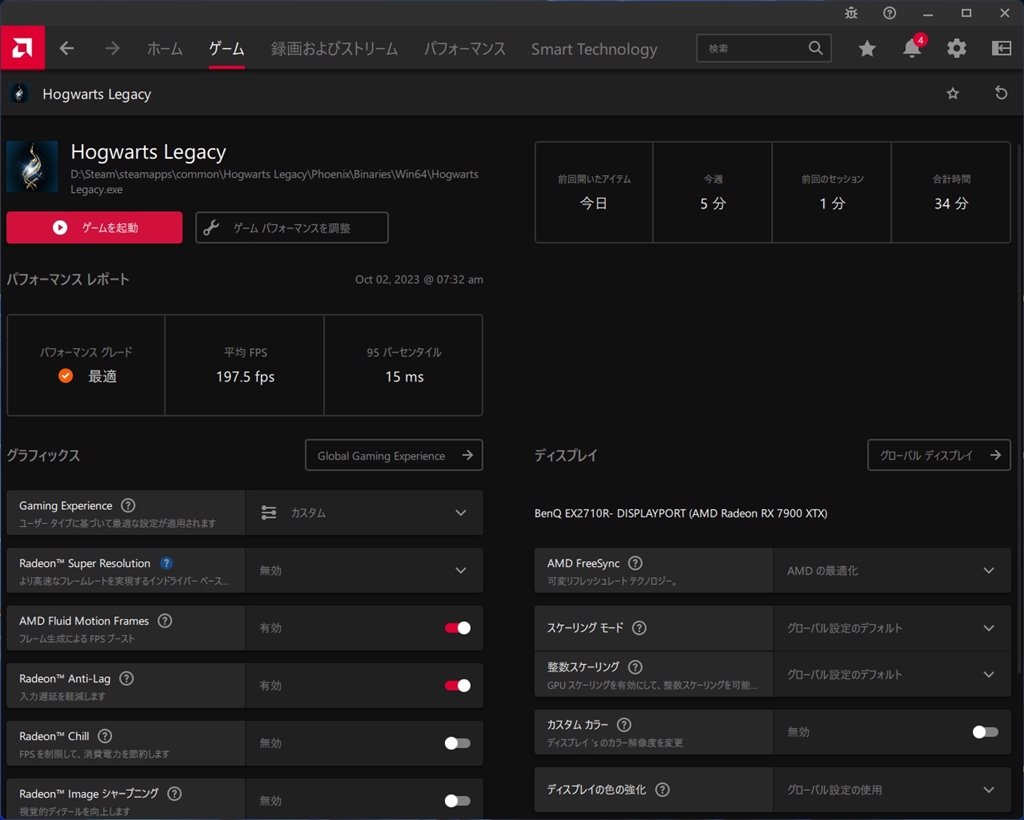The height and width of the screenshot is (820, 1024).
Task: Toggle the カスタム カラー switch on
Action: tap(985, 732)
